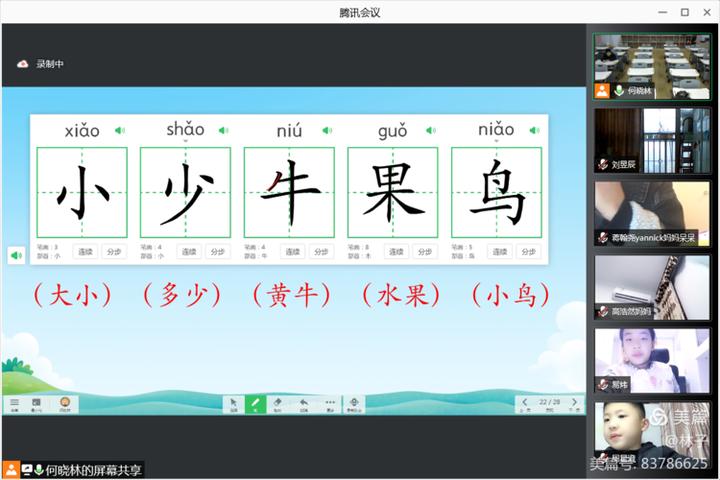The image size is (720, 480).
Task: Click the undo arrow in toolbar
Action: pos(303,403)
